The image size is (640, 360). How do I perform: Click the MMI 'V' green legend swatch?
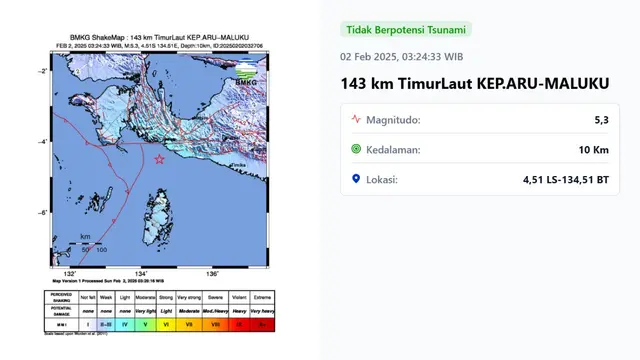click(x=145, y=324)
